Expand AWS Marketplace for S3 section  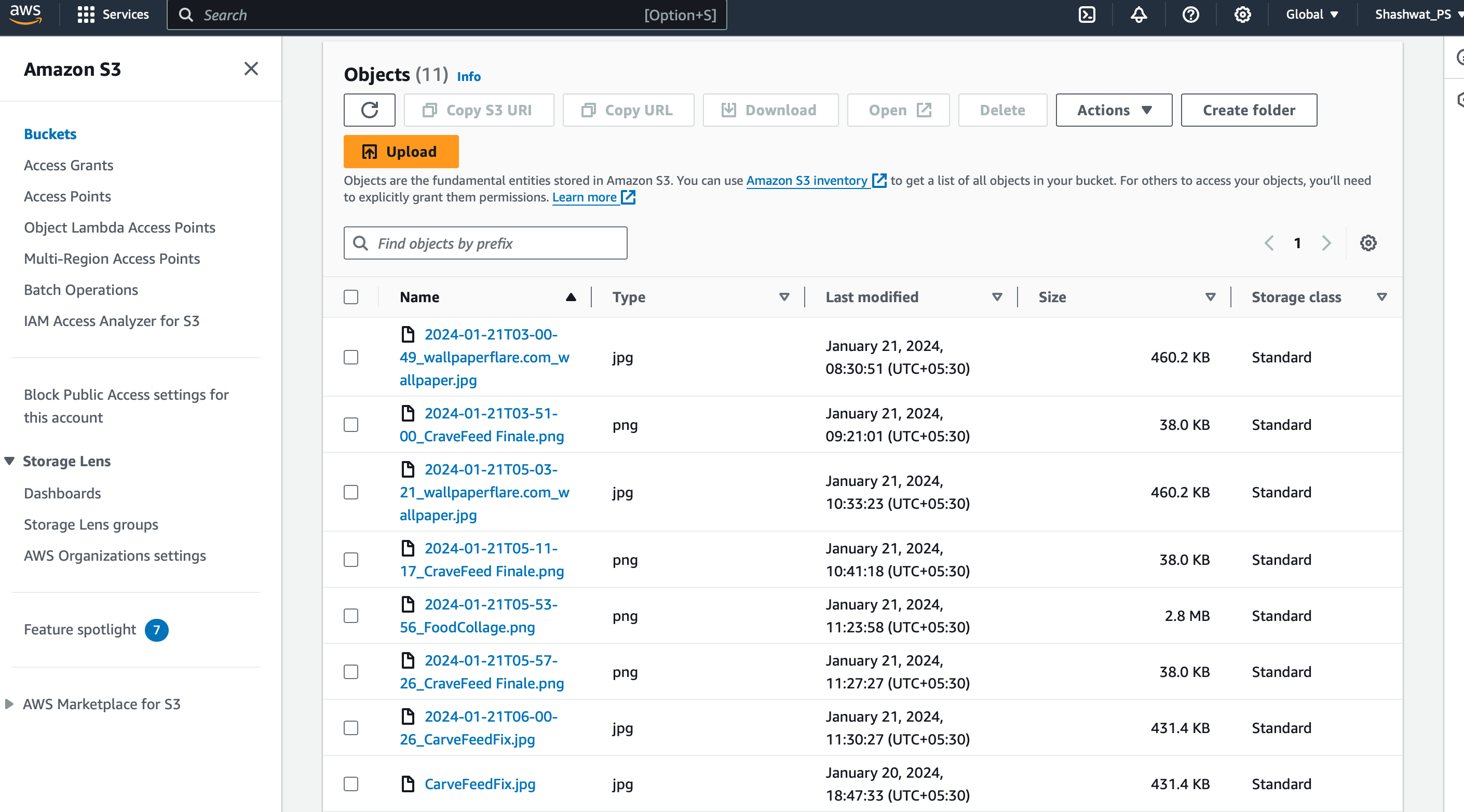10,704
